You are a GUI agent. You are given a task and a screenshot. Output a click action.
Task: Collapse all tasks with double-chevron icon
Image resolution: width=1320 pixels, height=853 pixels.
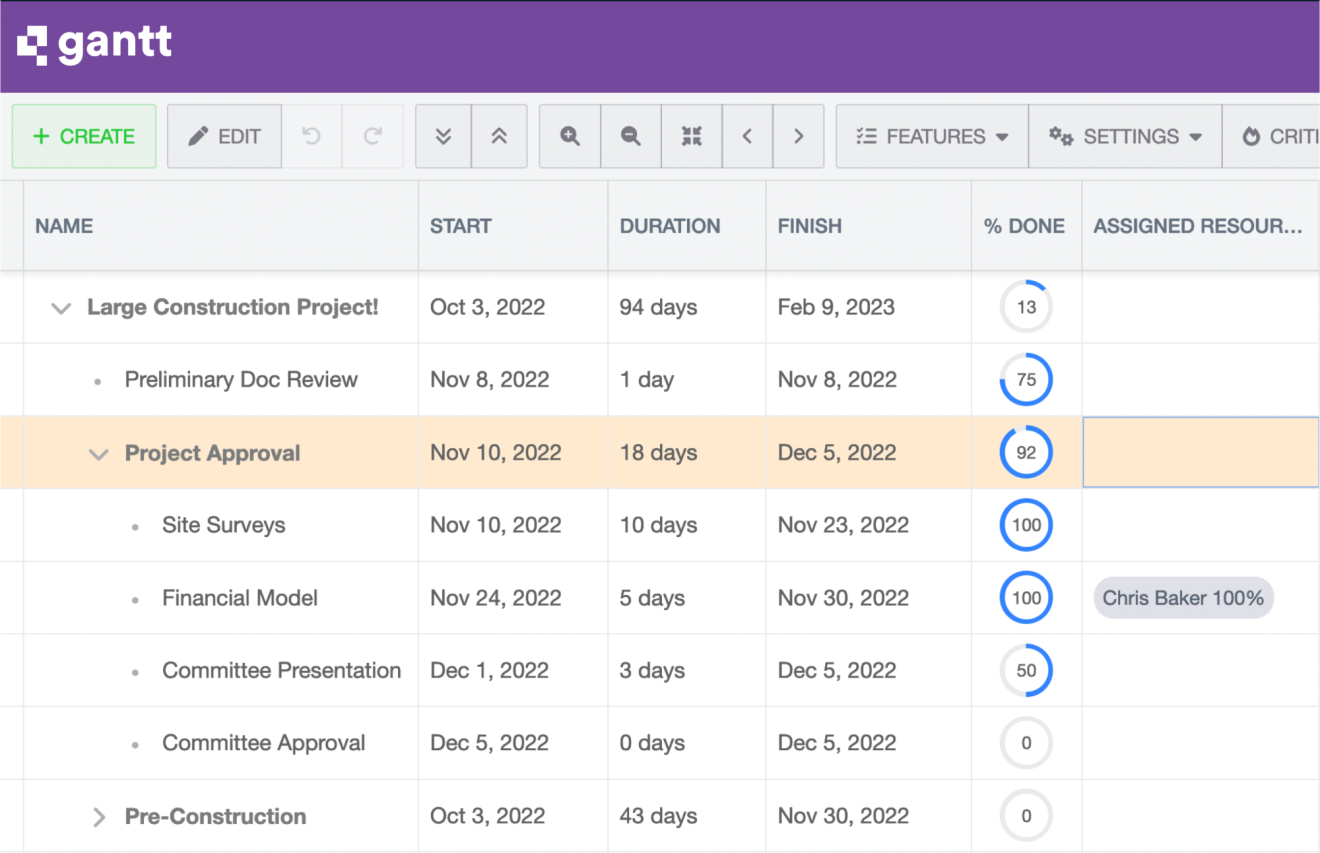[443, 136]
